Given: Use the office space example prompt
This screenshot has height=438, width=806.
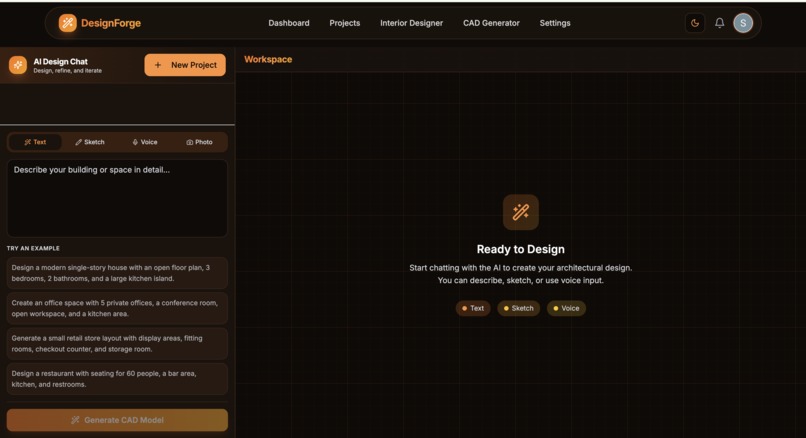Looking at the screenshot, I should point(117,308).
